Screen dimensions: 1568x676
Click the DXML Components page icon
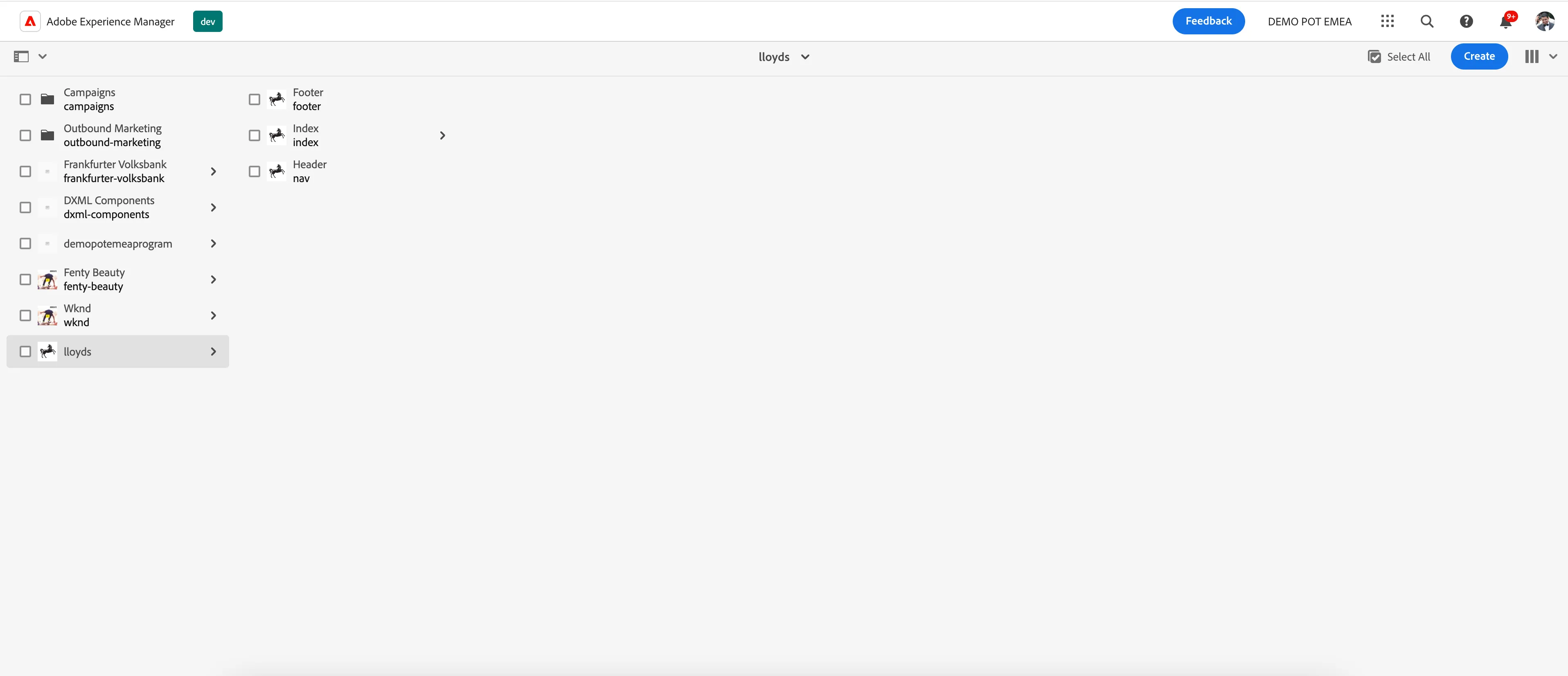coord(47,207)
